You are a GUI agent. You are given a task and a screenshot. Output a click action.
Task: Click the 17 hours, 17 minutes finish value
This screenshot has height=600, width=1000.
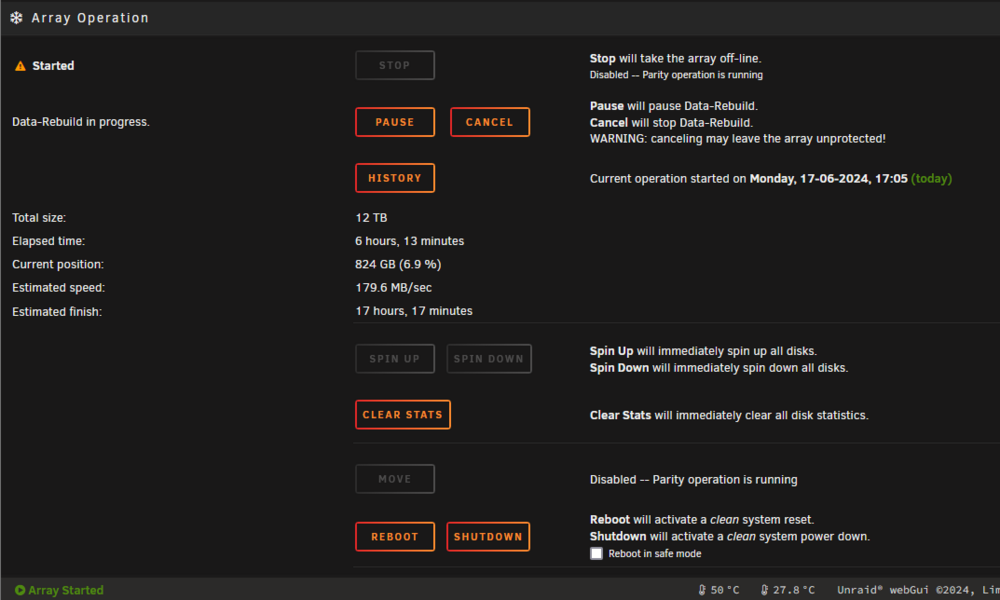coord(414,311)
